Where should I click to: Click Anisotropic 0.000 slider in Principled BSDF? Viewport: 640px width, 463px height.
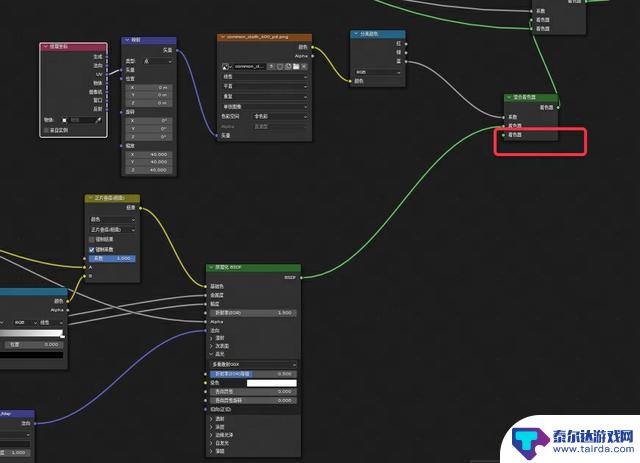[x=253, y=392]
